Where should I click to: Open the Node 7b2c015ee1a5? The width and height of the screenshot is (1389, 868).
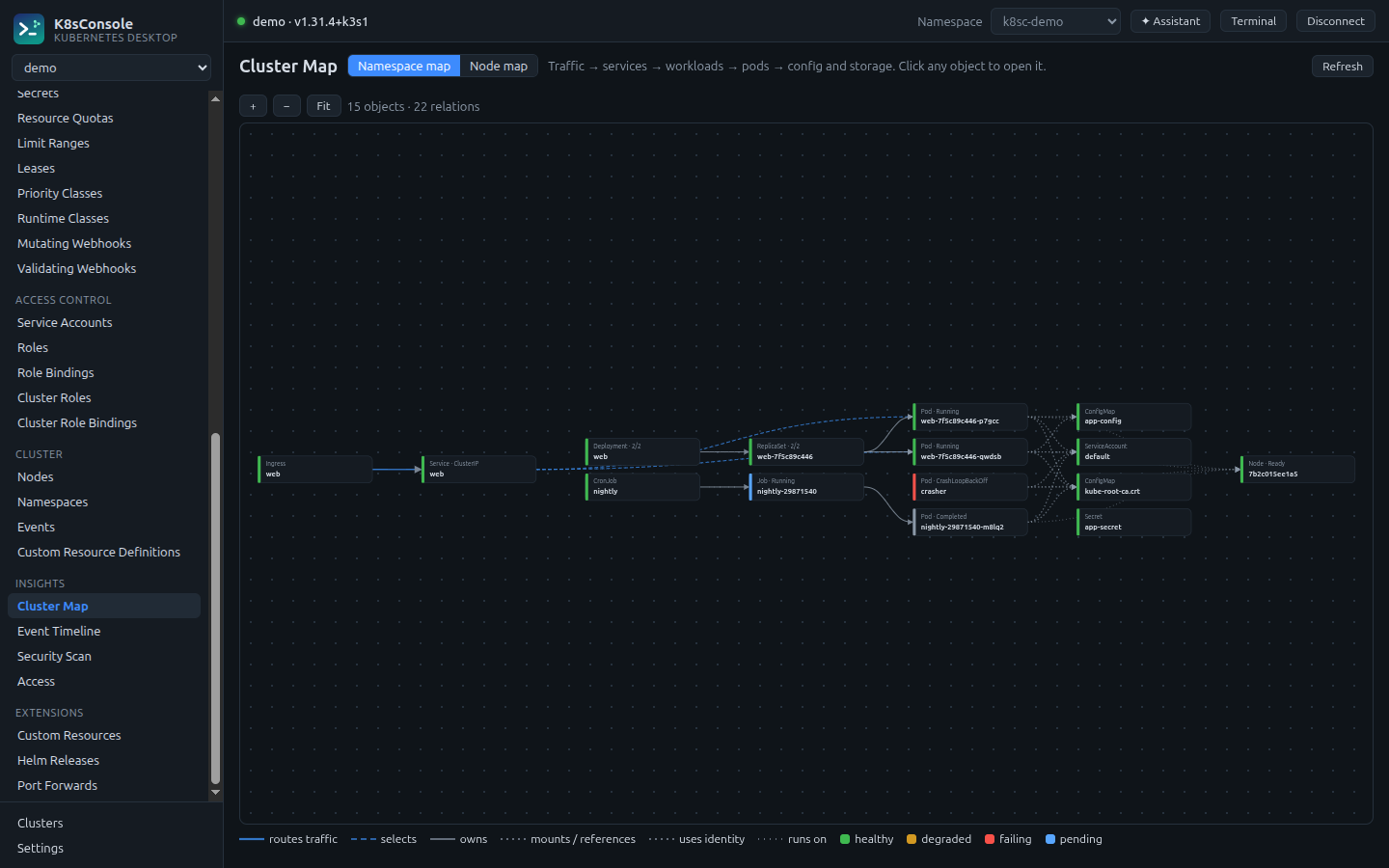coord(1298,469)
